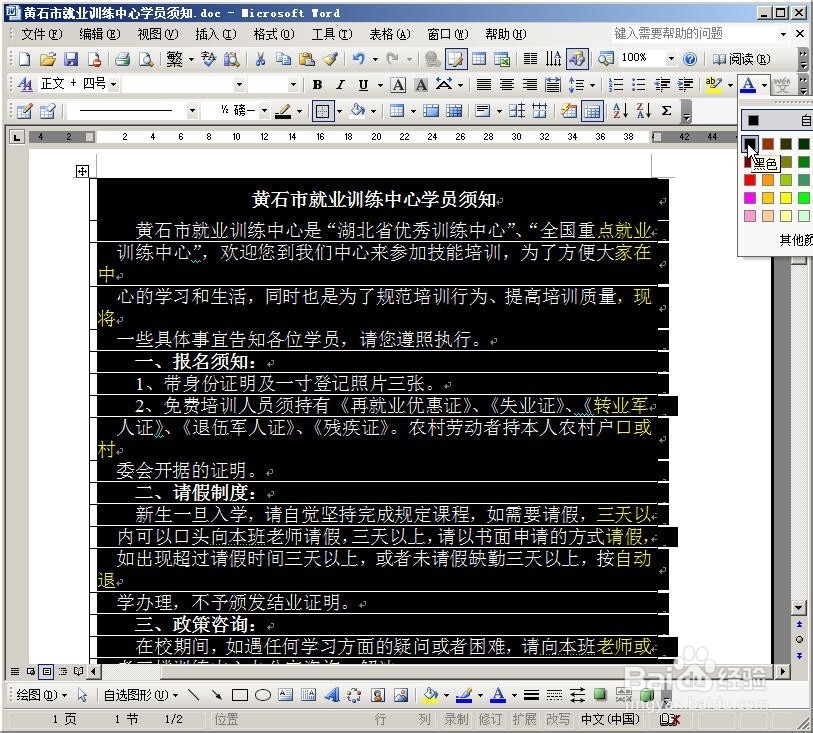Align the selected text to the right
Viewport: 813px width, 733px height.
(x=530, y=84)
